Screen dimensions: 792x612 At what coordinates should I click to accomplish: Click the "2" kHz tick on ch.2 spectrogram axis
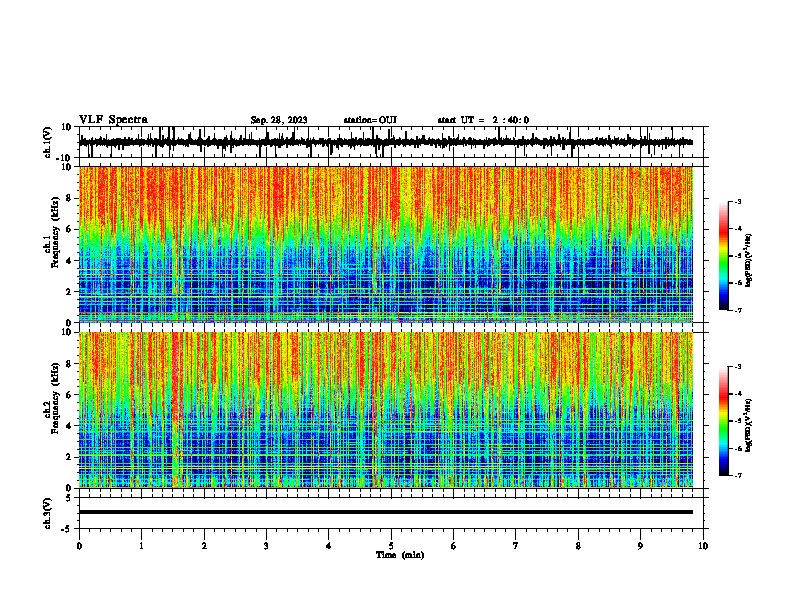tap(70, 457)
